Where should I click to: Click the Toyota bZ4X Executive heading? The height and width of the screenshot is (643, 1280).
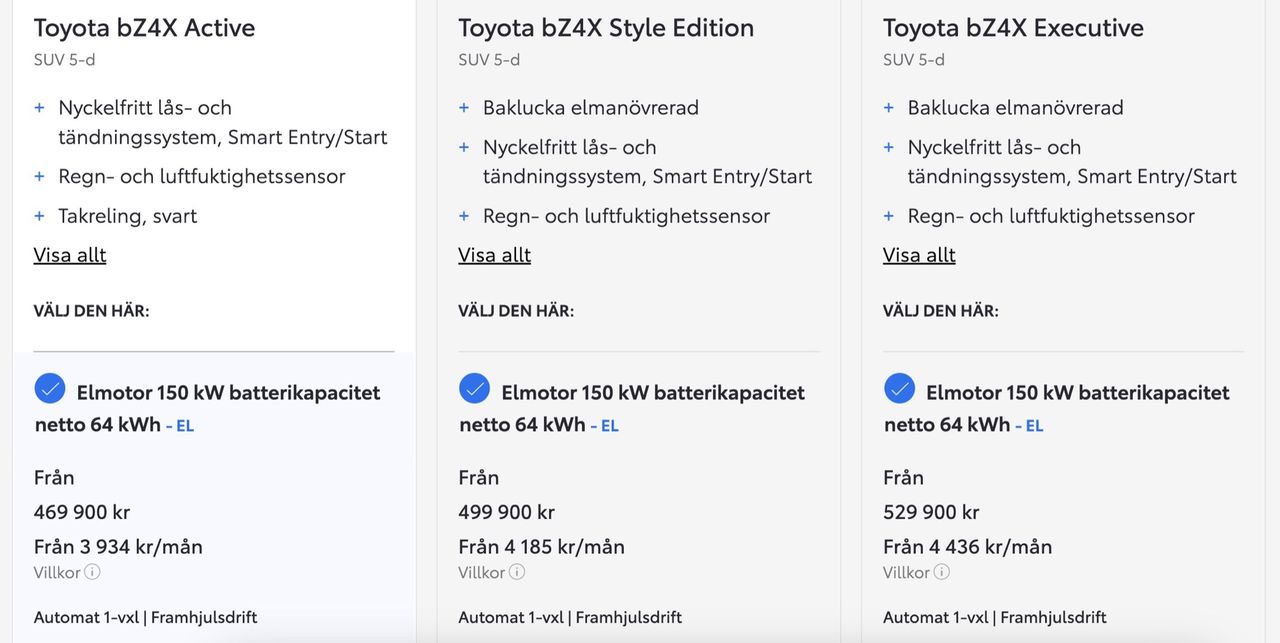1013,28
